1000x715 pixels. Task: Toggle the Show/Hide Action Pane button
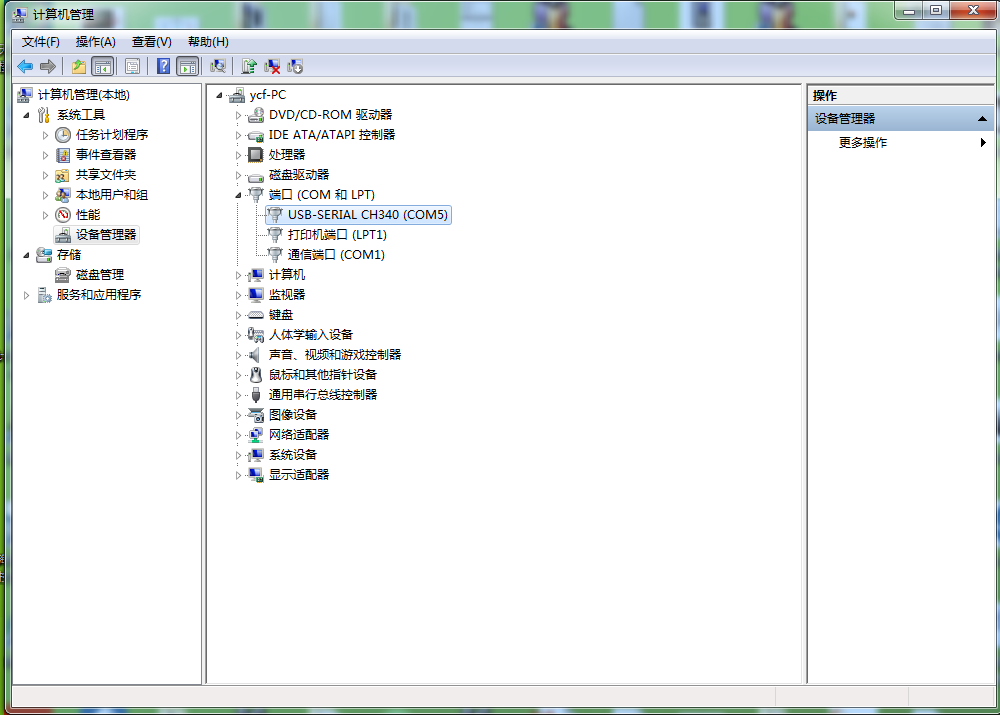point(187,66)
